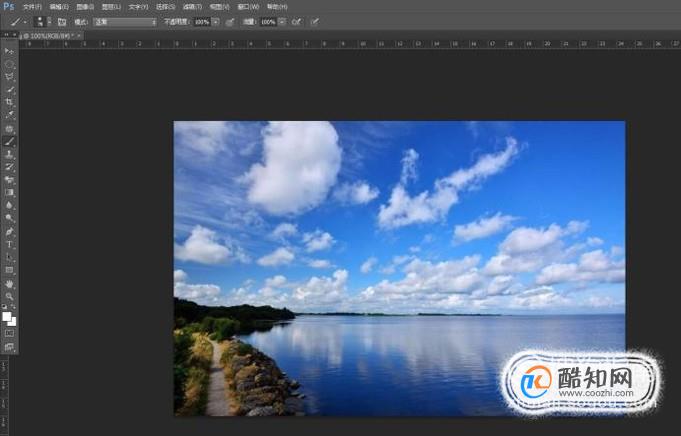Image resolution: width=681 pixels, height=436 pixels.
Task: Open the 图层(L) menu
Action: pos(111,7)
